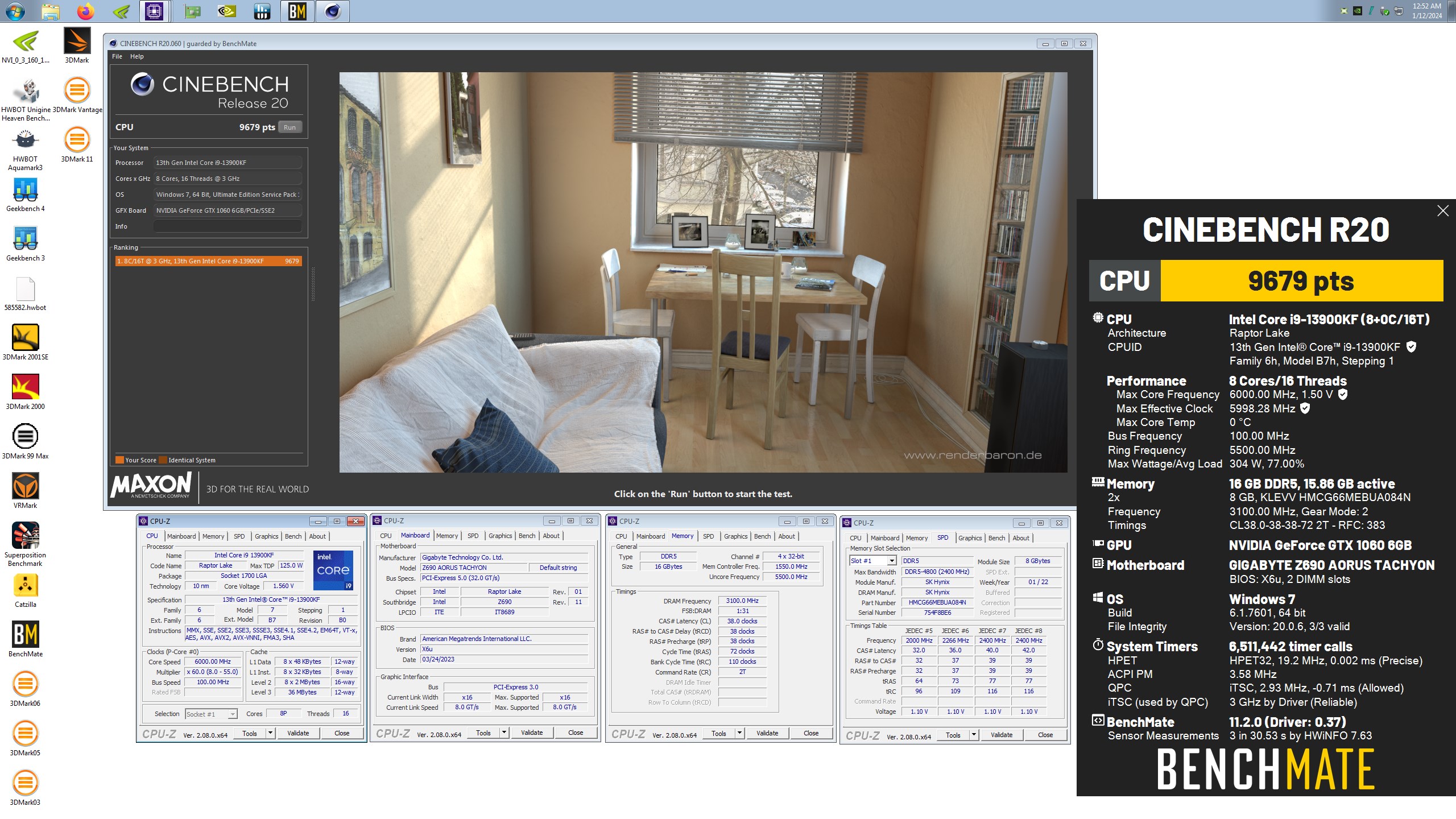This screenshot has height=819, width=1456.
Task: Launch the Superposition Benchmark shortcut
Action: 26,545
